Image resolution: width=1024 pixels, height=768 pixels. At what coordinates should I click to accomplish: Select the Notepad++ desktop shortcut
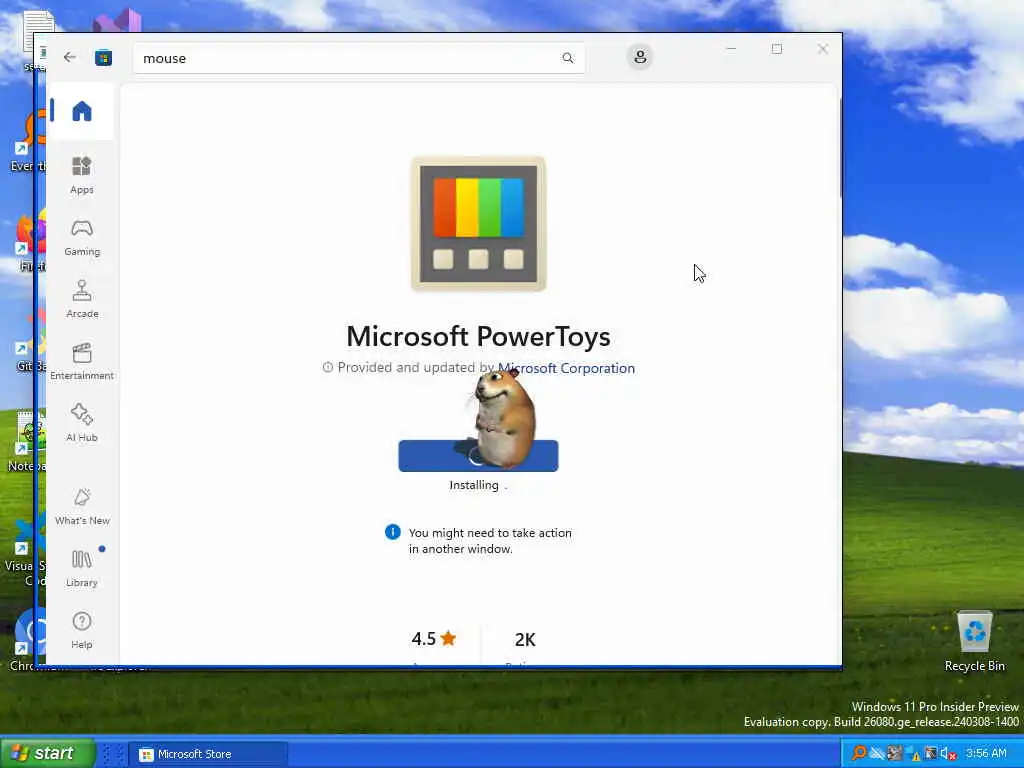coord(26,441)
